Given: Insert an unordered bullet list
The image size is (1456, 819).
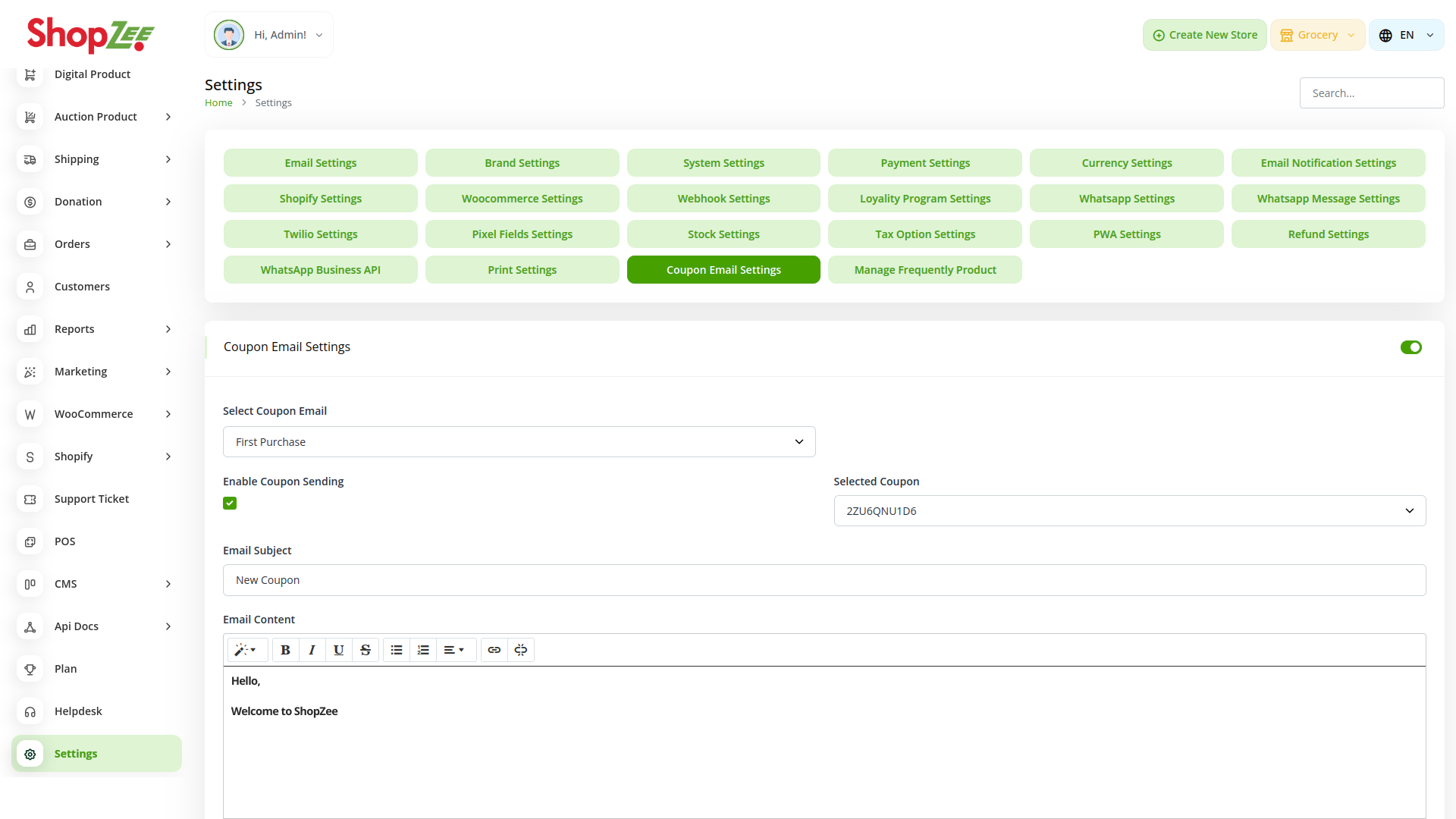Looking at the screenshot, I should click(x=397, y=650).
